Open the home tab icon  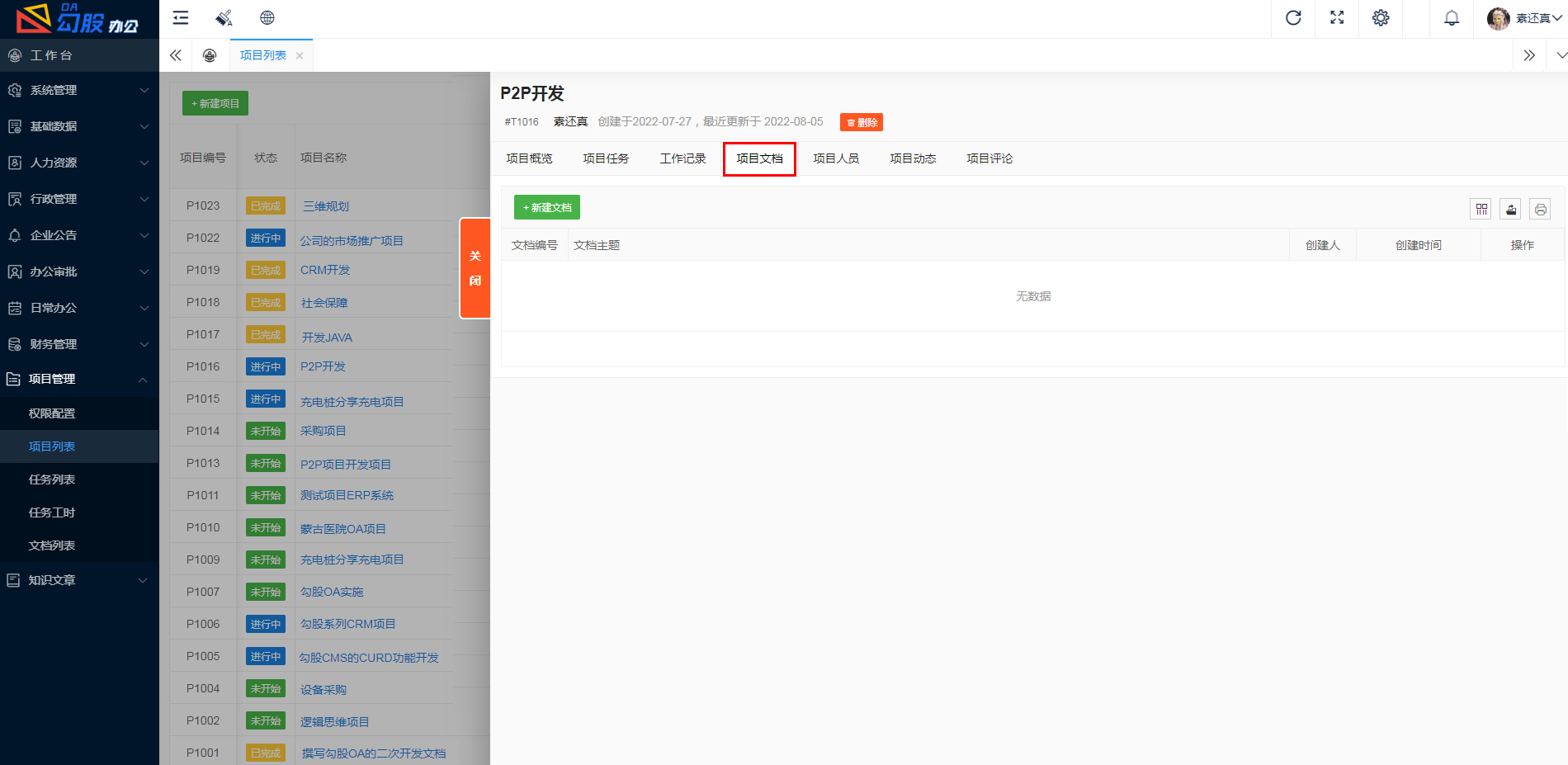coord(210,55)
